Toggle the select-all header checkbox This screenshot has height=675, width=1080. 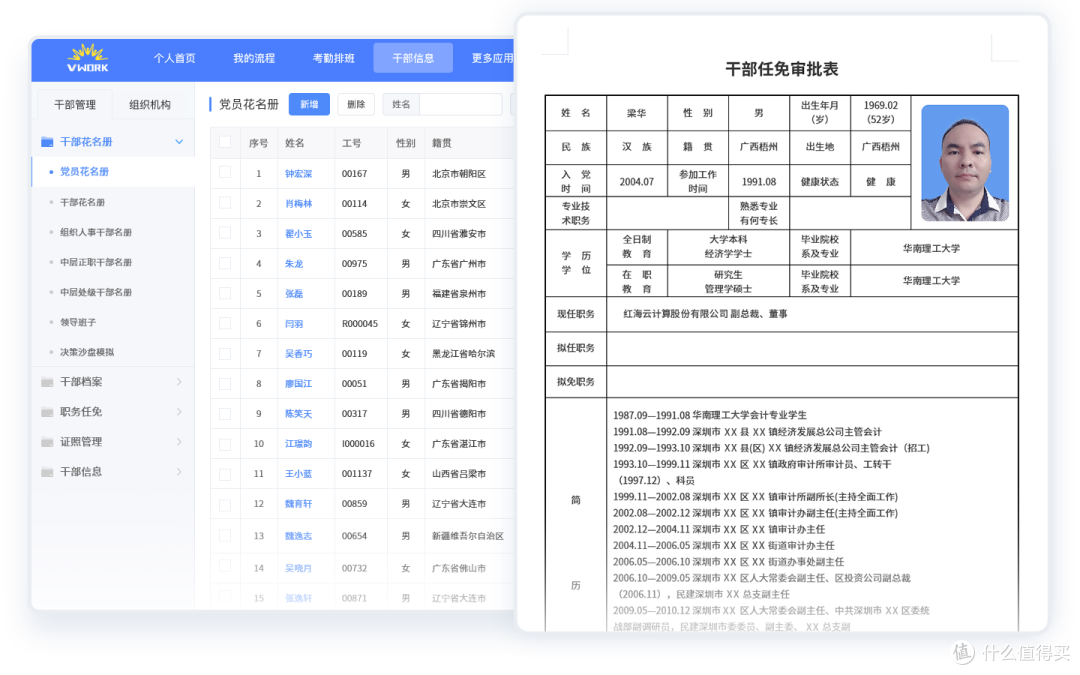pos(225,142)
